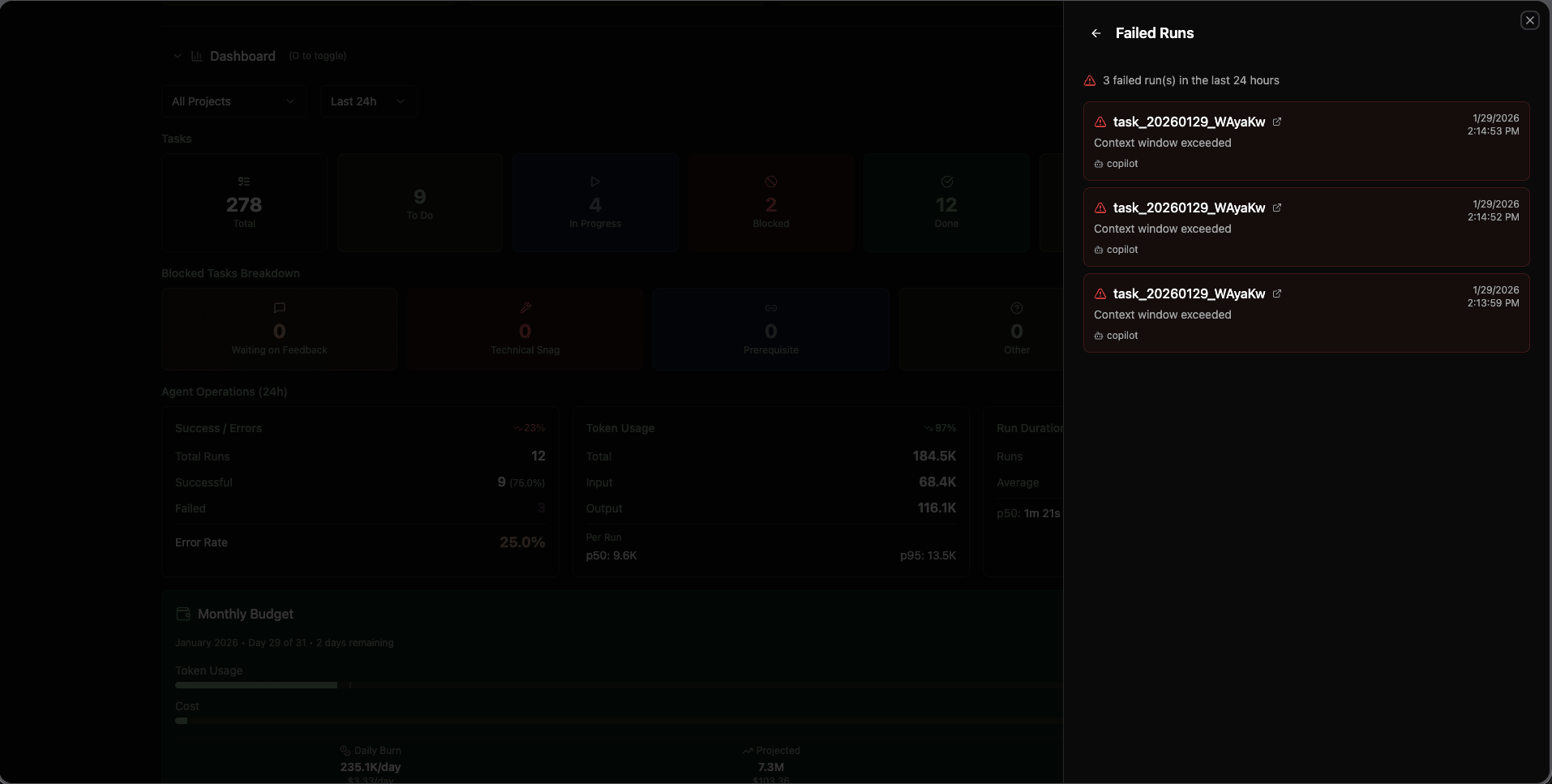Click the Token Usage budget progress bar

click(616, 685)
